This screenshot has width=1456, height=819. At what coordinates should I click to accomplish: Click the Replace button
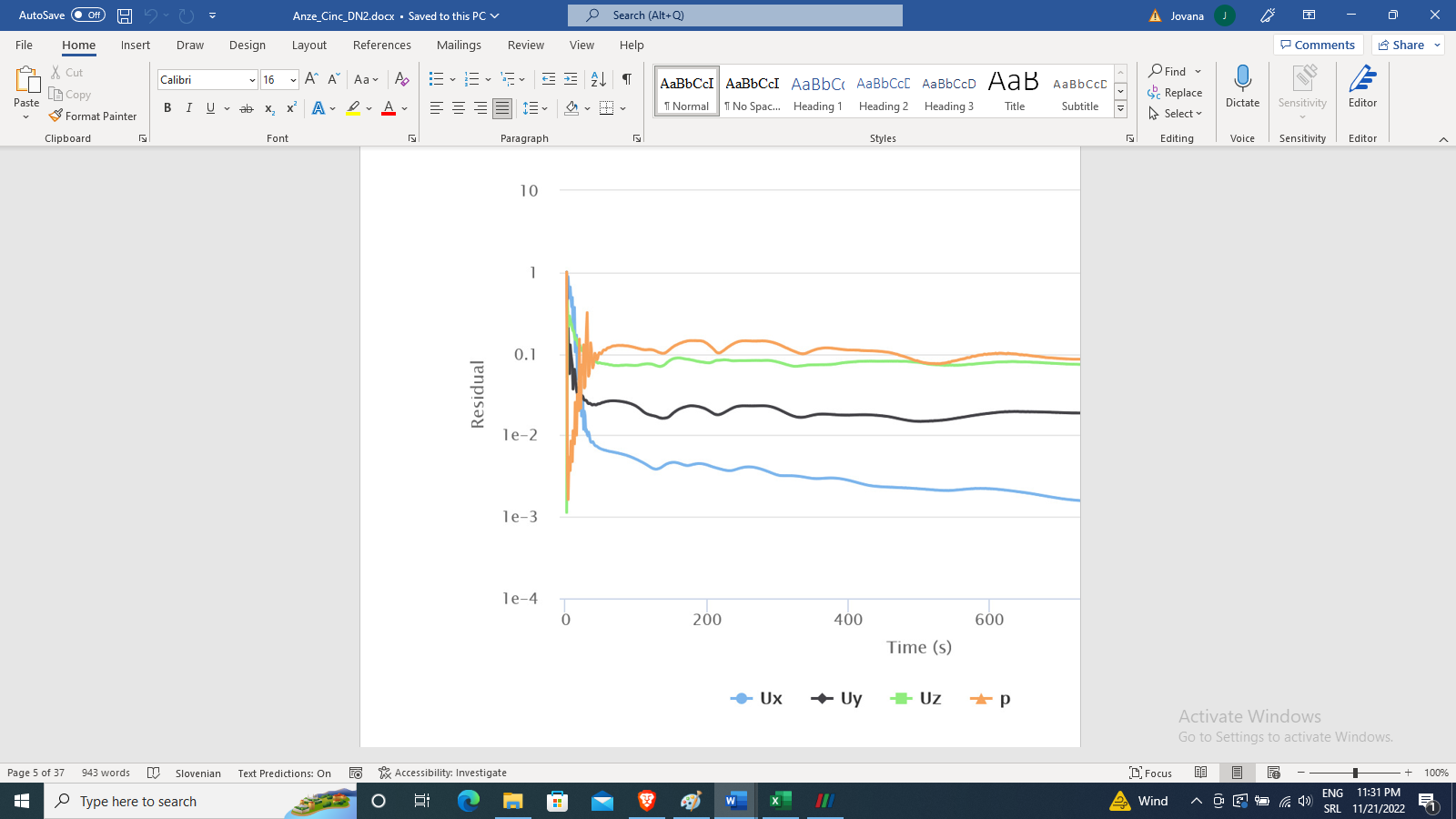[x=1175, y=93]
